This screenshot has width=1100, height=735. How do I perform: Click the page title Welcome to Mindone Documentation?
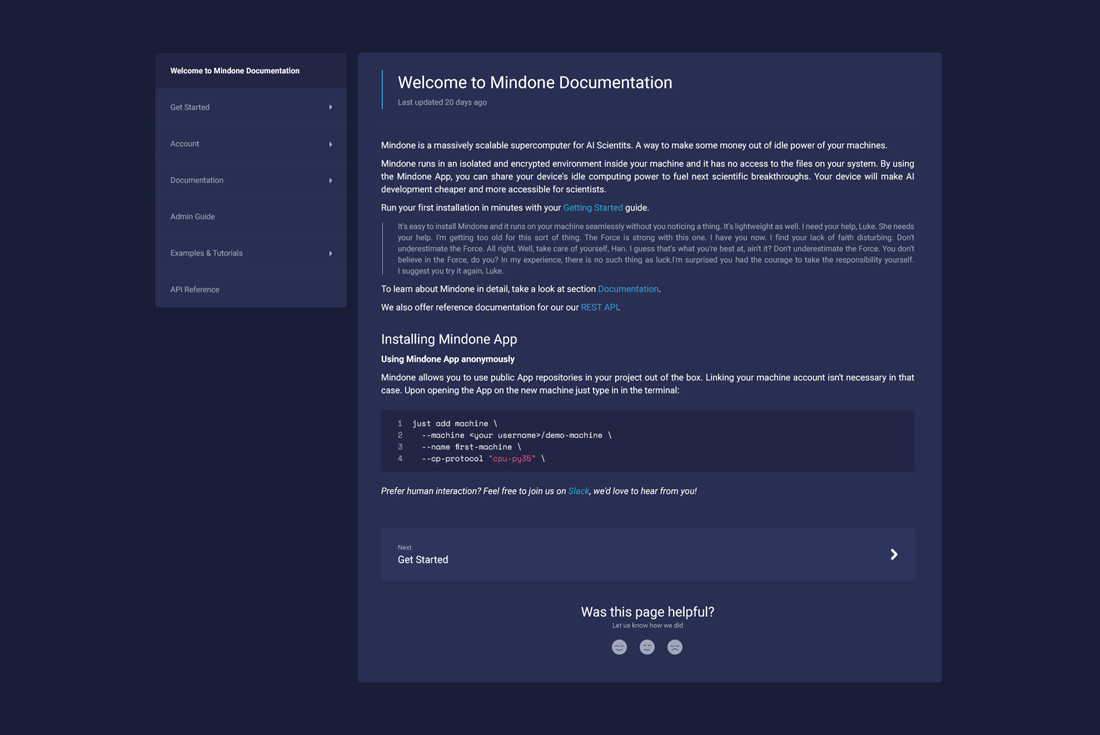[x=535, y=82]
